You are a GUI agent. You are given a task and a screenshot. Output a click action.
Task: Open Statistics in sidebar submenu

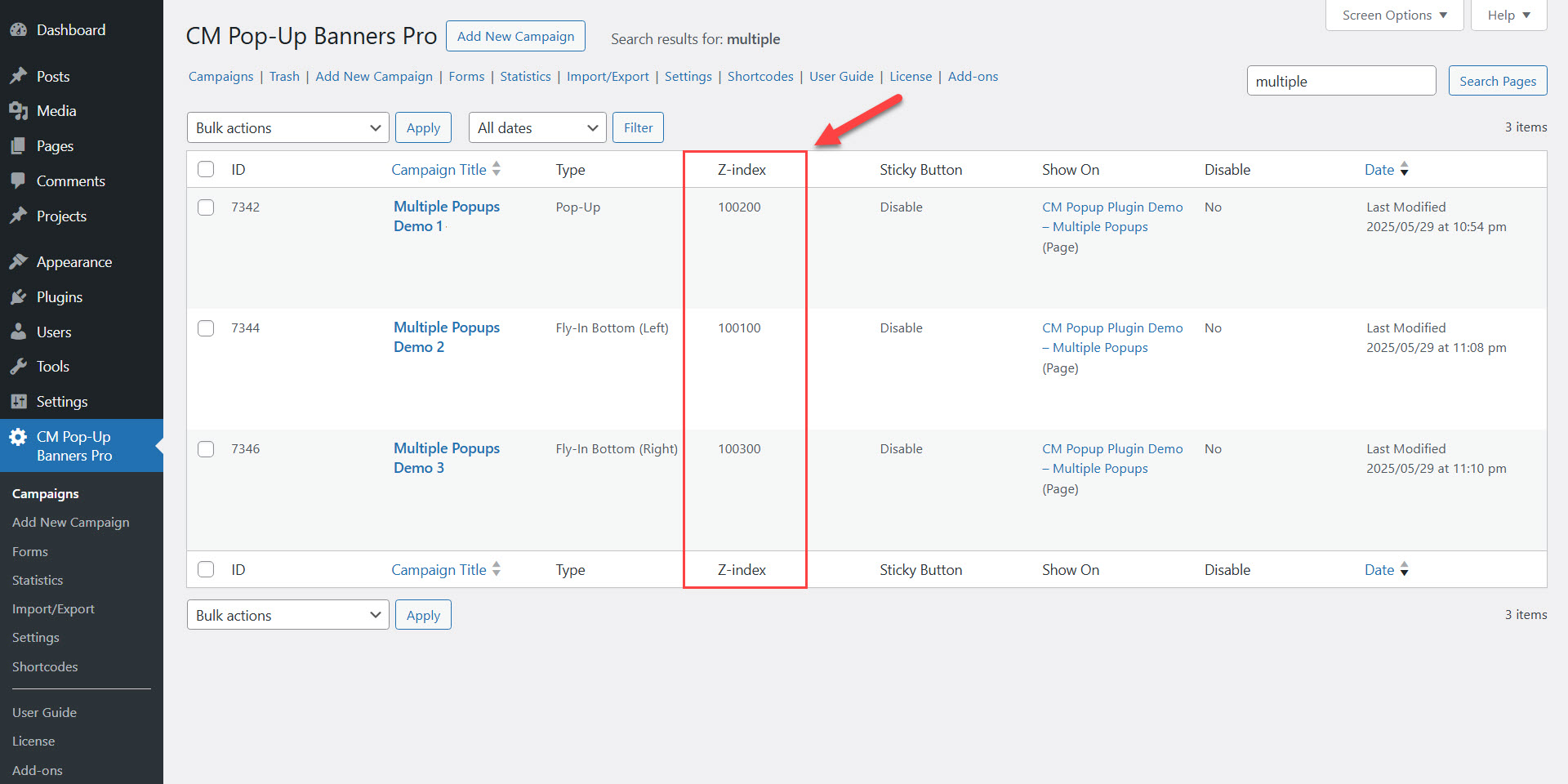[x=38, y=581]
